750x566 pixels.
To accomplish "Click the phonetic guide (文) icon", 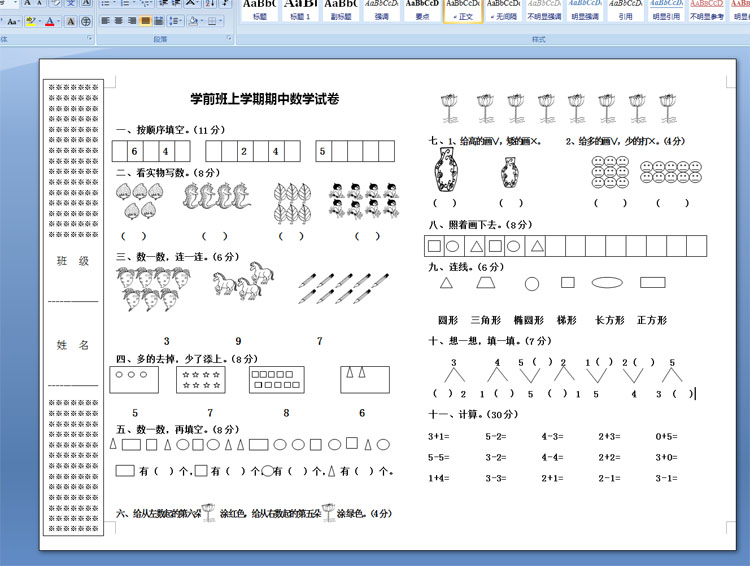I will (71, 3).
